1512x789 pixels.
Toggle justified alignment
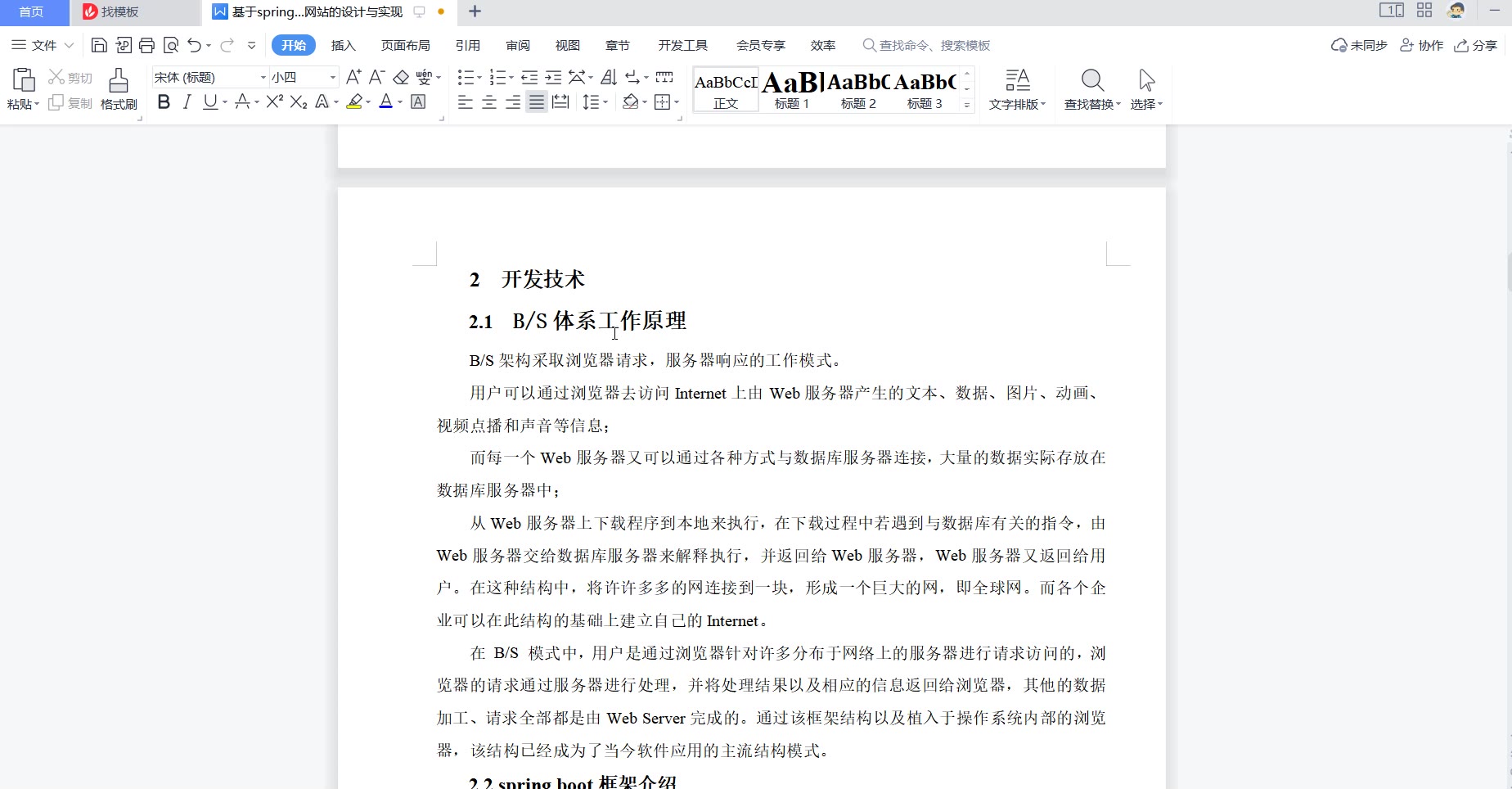(x=536, y=101)
